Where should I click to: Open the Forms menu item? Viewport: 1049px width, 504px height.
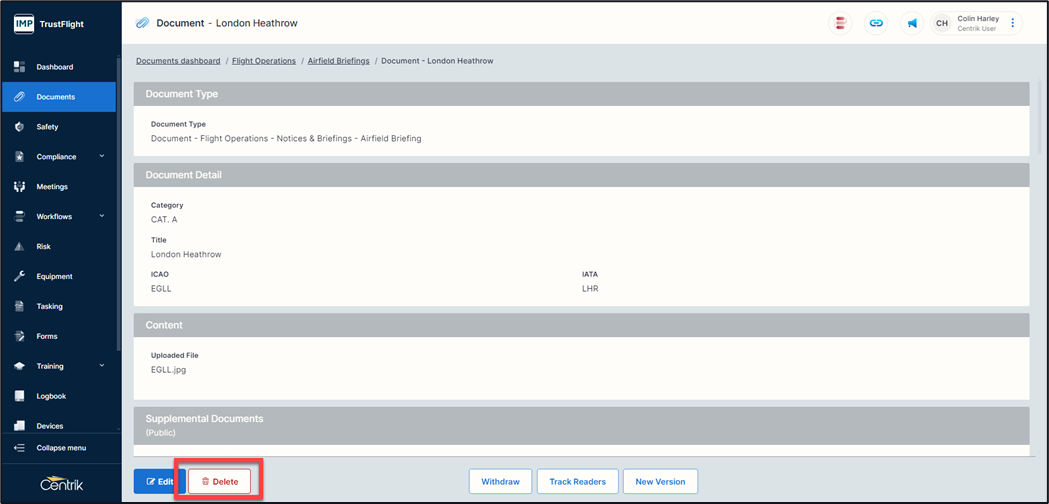[x=59, y=336]
